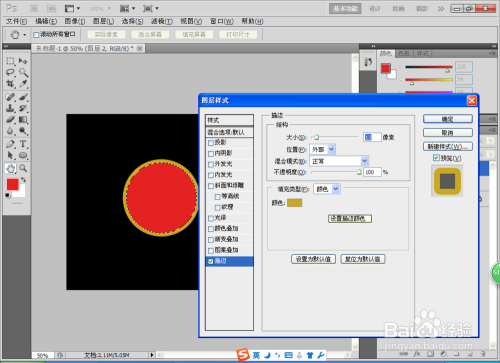This screenshot has width=500, height=363.
Task: Select the Quick Selection tool
Action: pyautogui.click(x=23, y=72)
